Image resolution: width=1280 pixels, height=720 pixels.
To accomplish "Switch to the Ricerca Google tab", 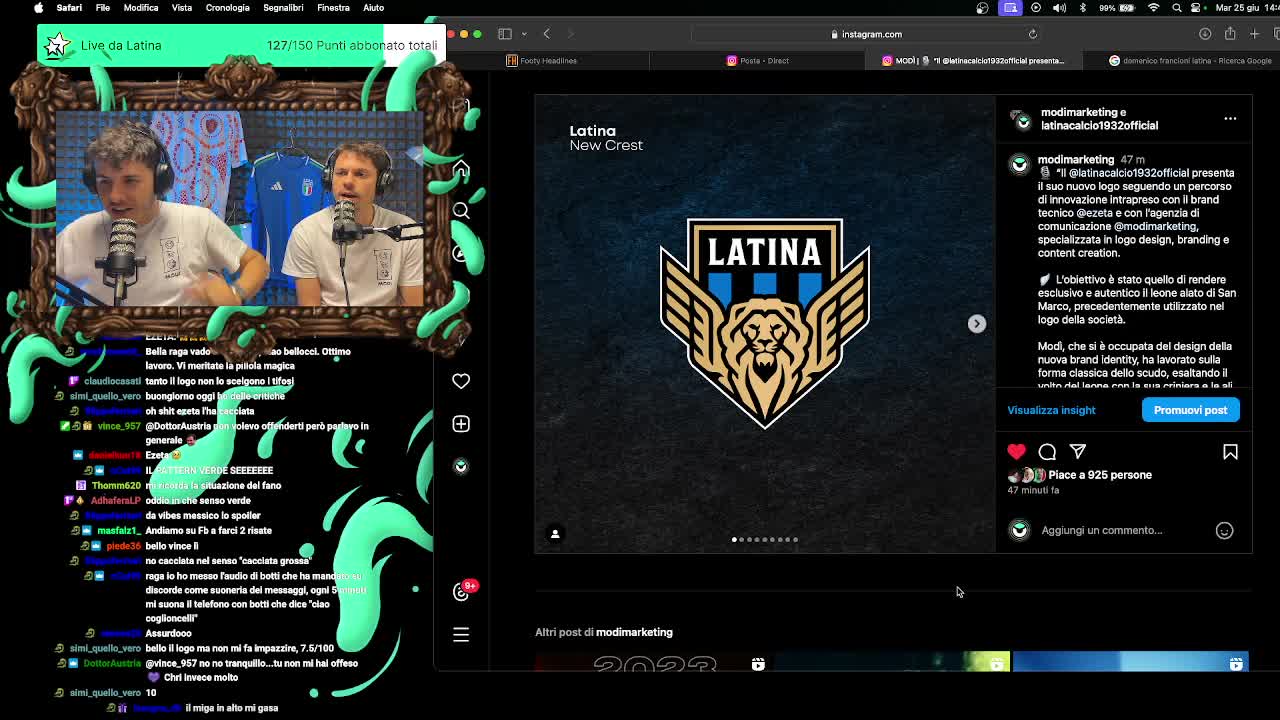I will [1190, 61].
